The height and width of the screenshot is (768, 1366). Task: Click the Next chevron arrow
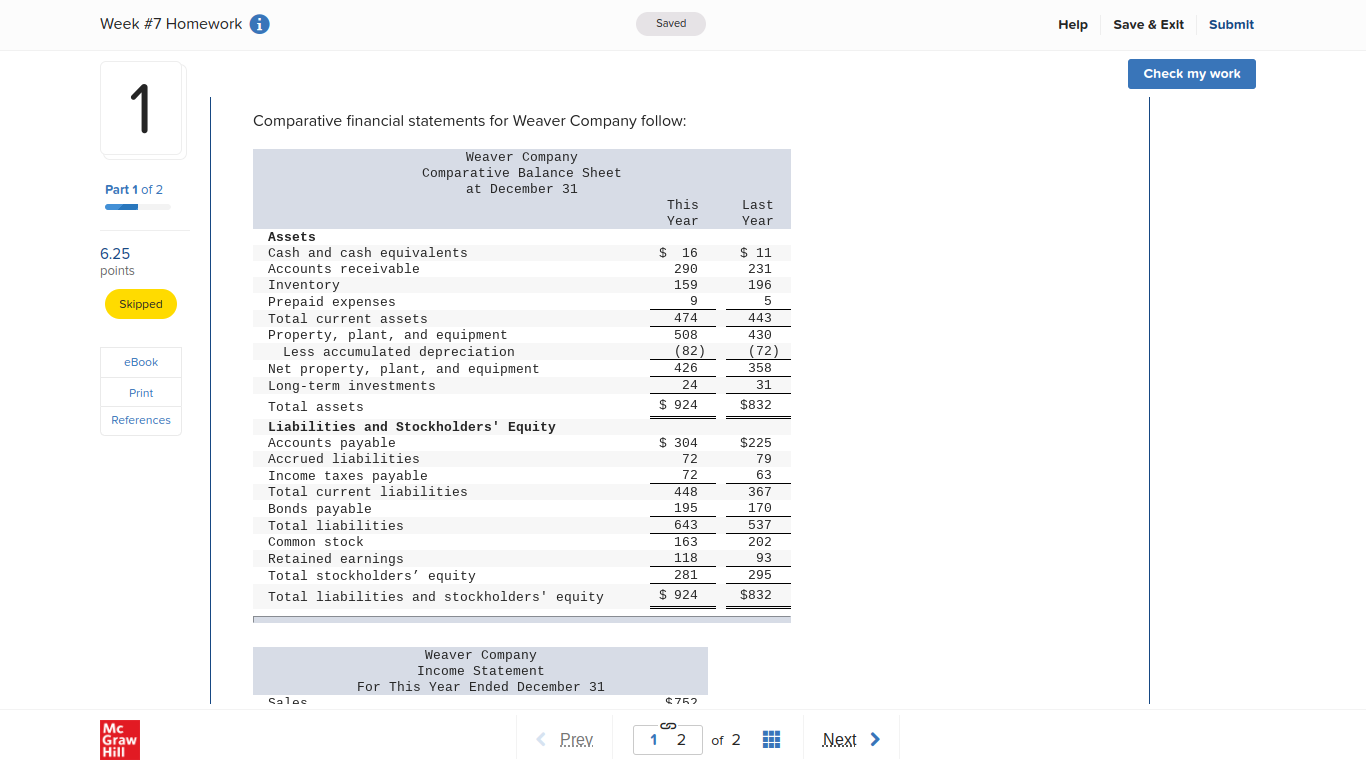tap(874, 739)
